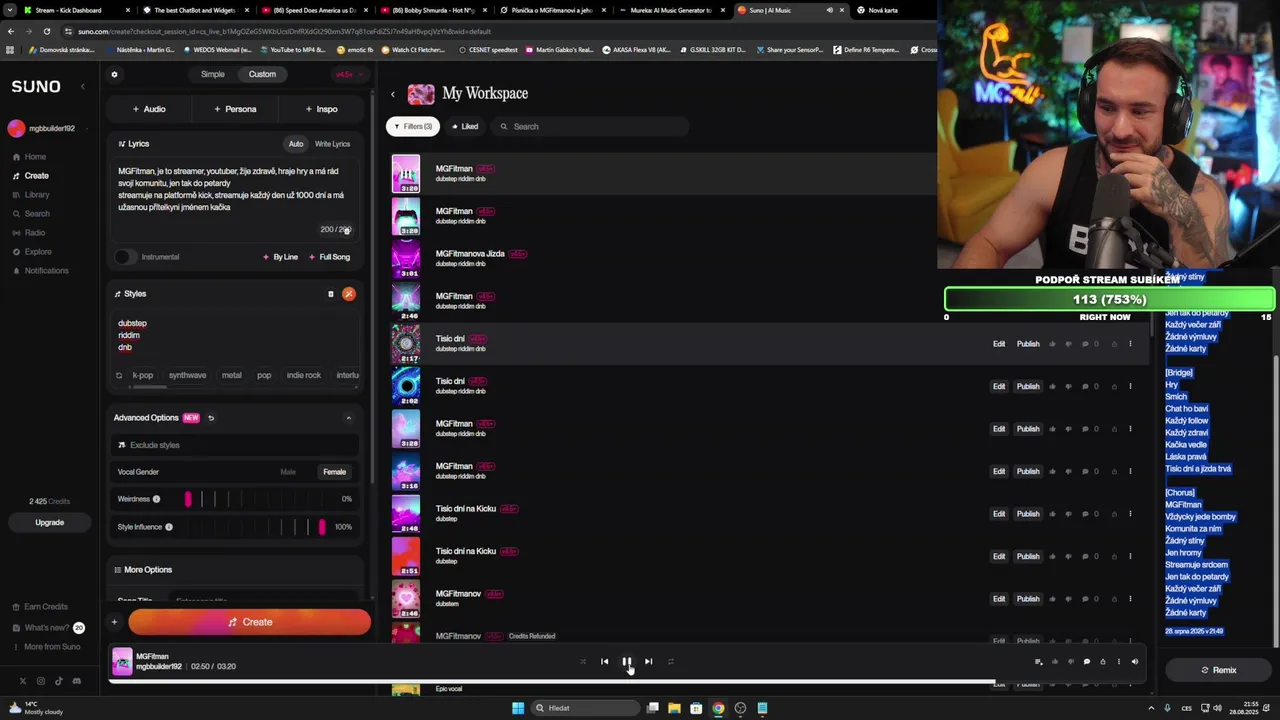The width and height of the screenshot is (1280, 720).
Task: Collapse the Advanced Options section
Action: (x=348, y=418)
